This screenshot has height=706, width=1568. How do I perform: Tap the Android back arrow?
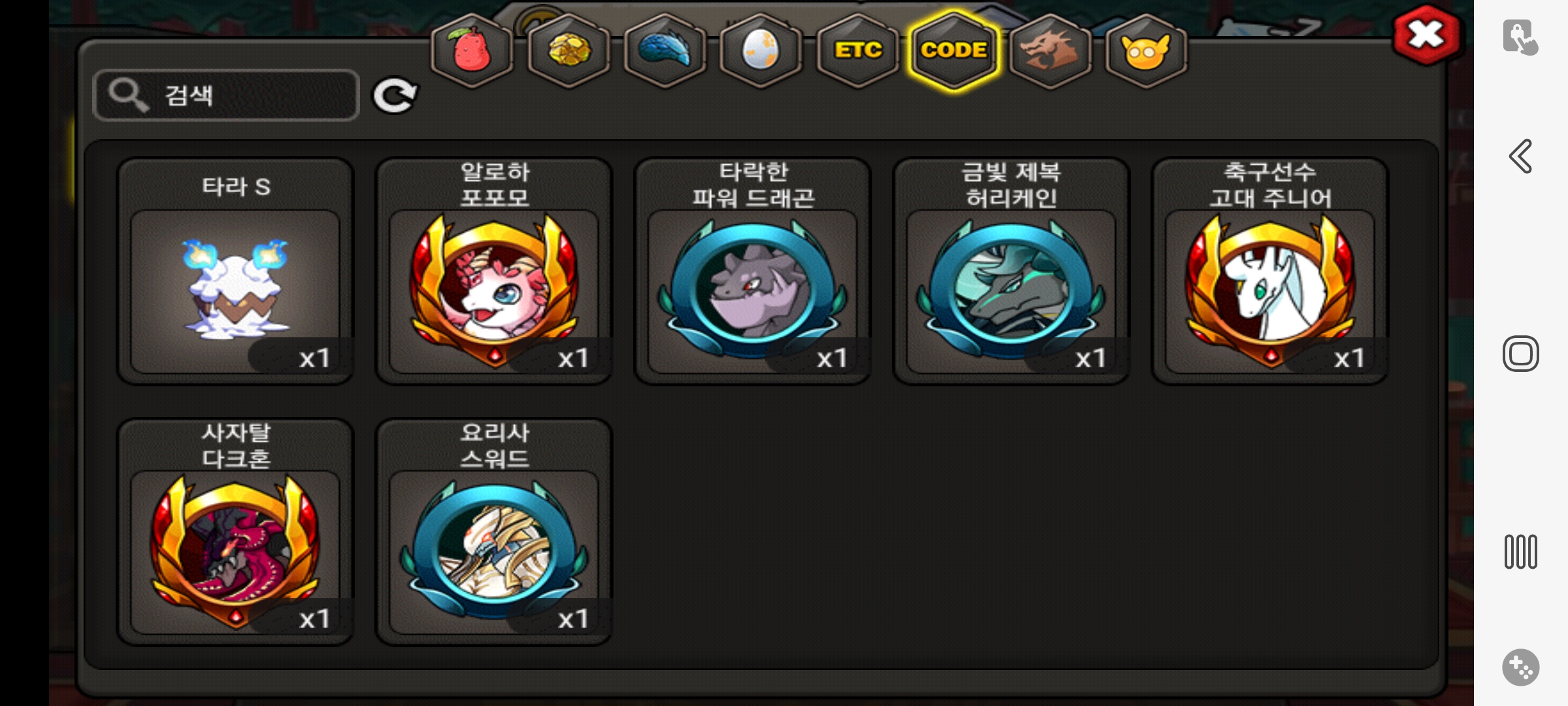[1520, 156]
